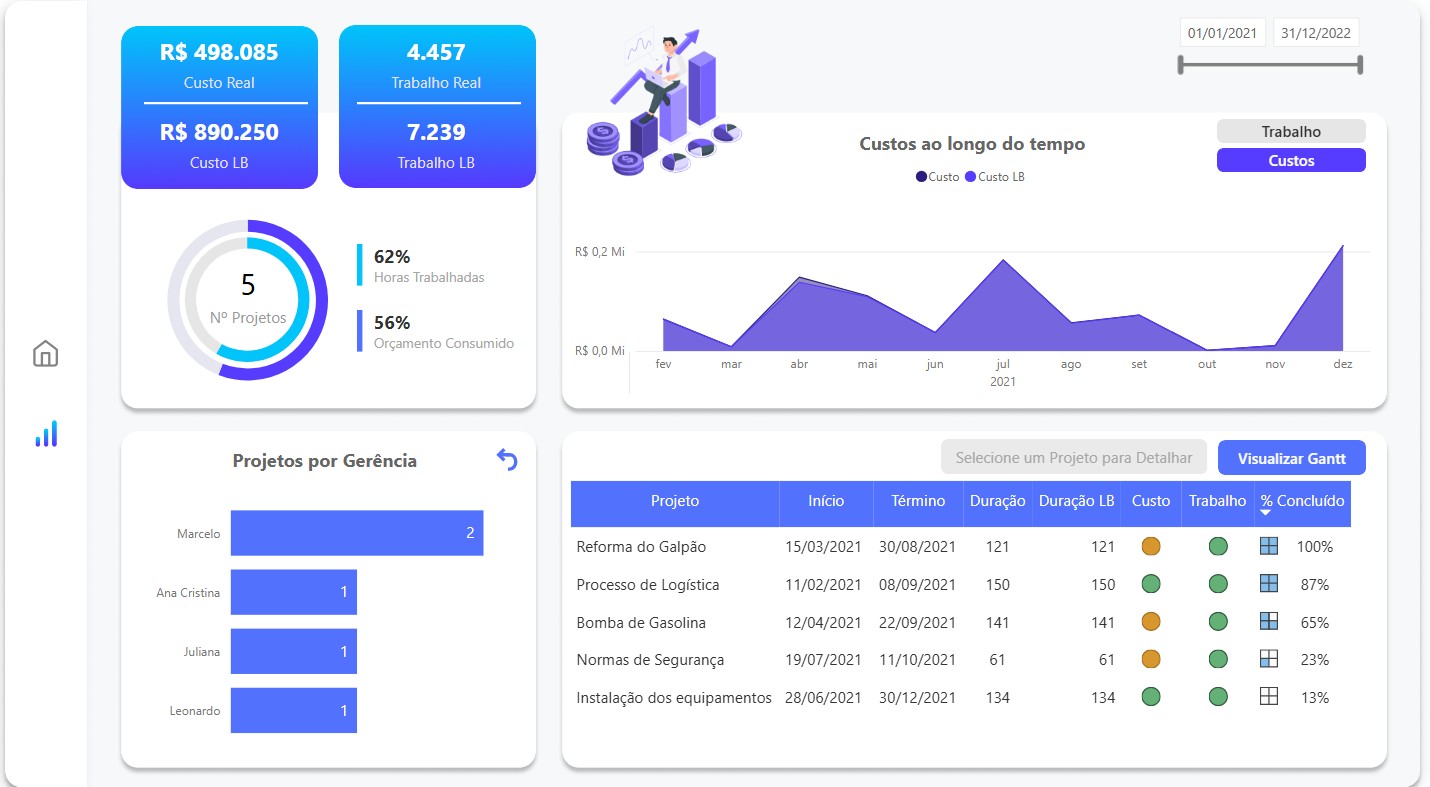
Task: Click the green Trabalho dot for Processo de Logística
Action: (1217, 584)
